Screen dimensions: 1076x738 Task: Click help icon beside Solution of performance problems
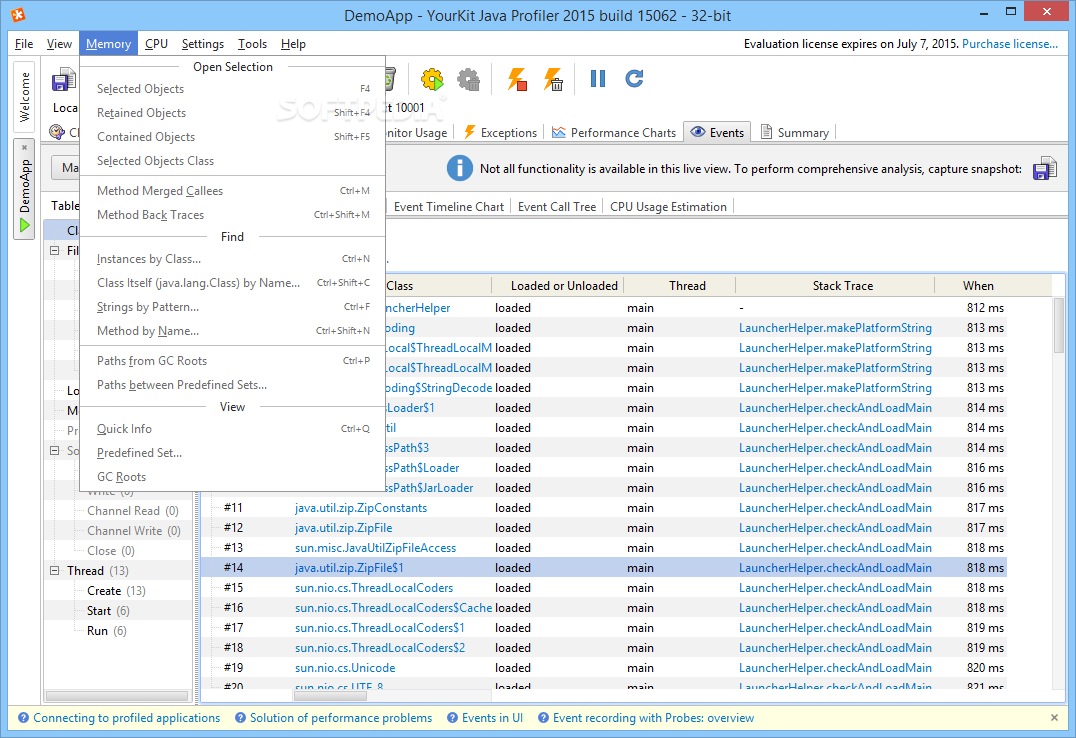click(x=240, y=717)
